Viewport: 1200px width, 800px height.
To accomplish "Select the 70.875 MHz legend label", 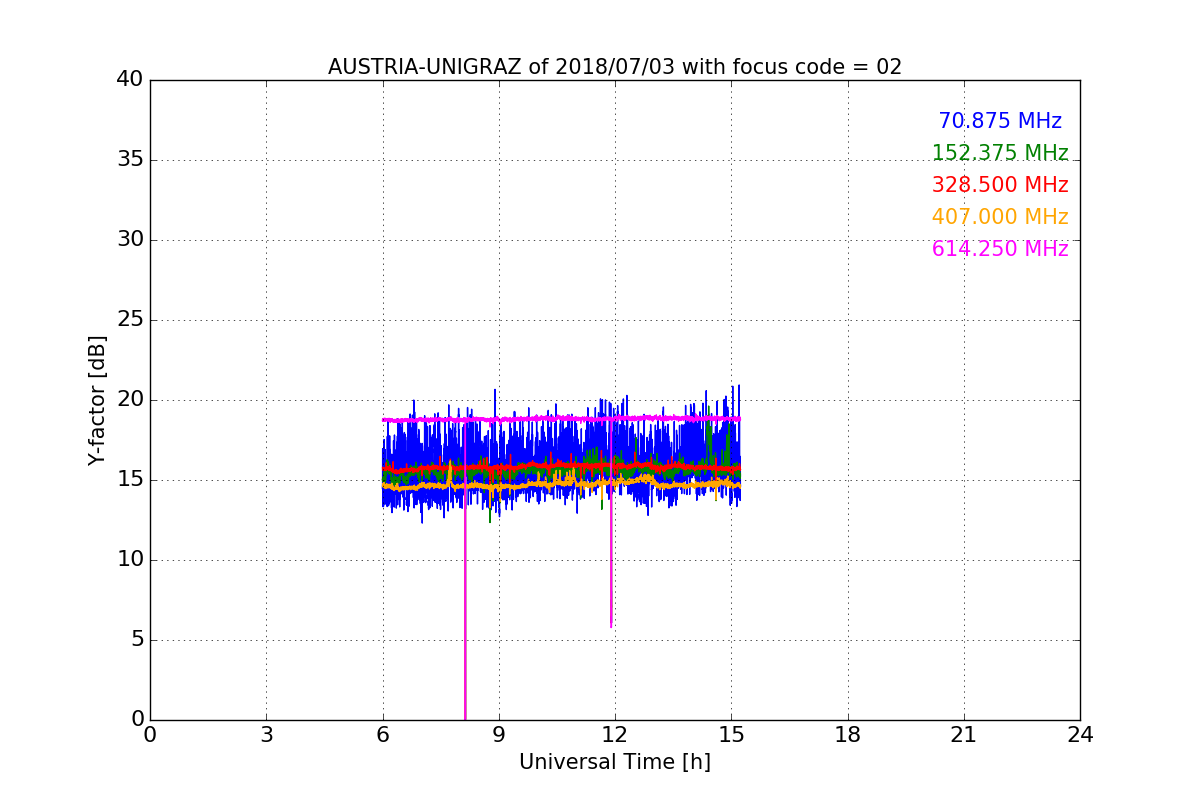I will (1000, 121).
